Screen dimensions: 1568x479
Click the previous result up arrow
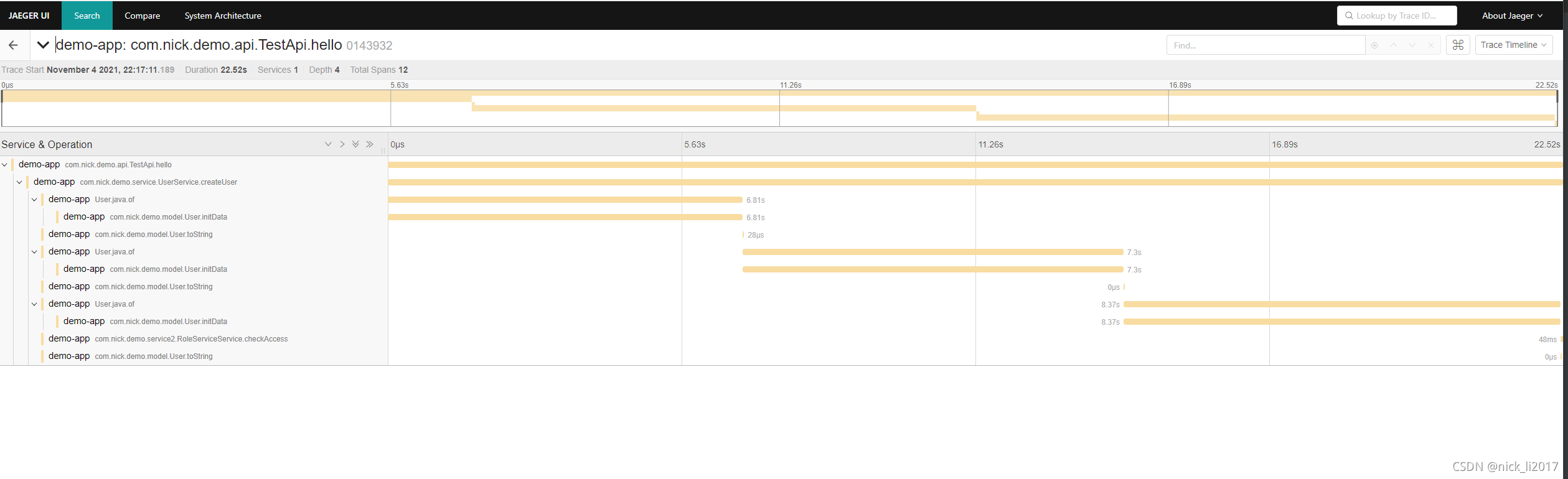[x=1394, y=45]
